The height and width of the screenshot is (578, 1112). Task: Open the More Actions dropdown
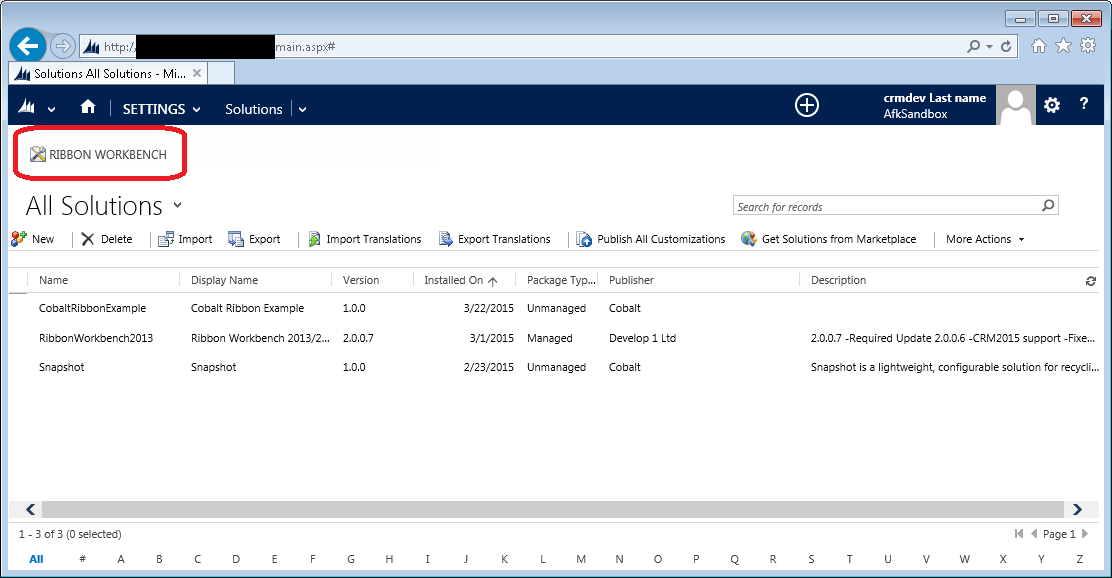(985, 239)
